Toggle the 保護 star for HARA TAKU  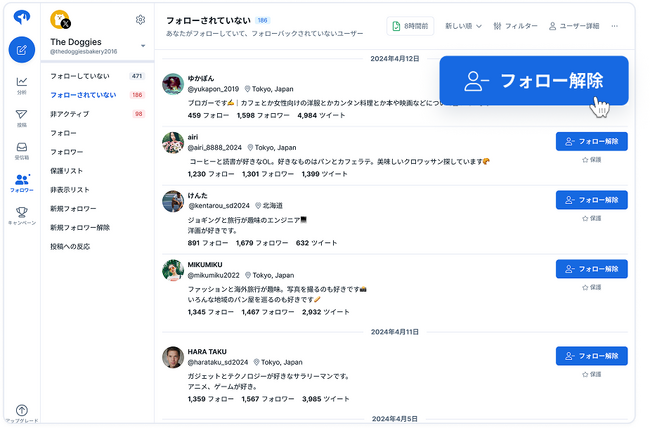point(592,374)
